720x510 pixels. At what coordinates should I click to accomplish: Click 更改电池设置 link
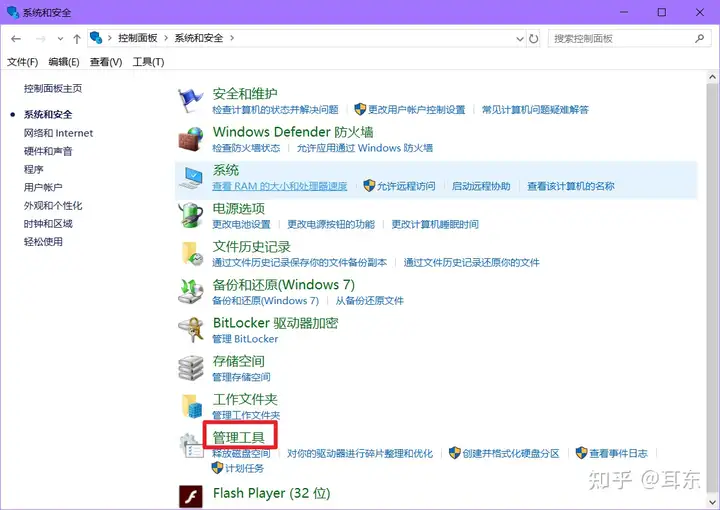point(241,224)
